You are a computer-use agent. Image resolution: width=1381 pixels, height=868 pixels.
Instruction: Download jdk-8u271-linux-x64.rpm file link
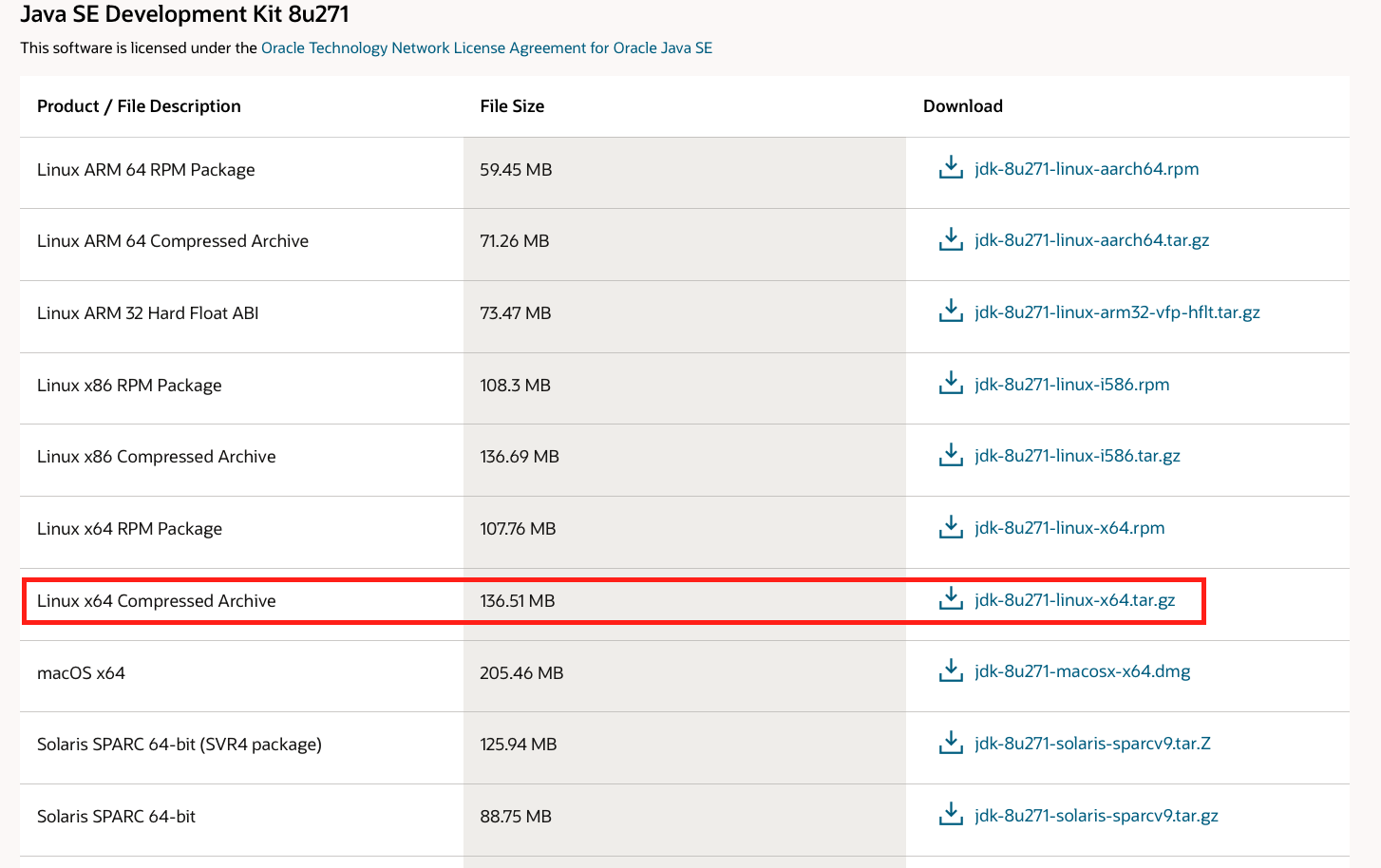pos(1069,528)
